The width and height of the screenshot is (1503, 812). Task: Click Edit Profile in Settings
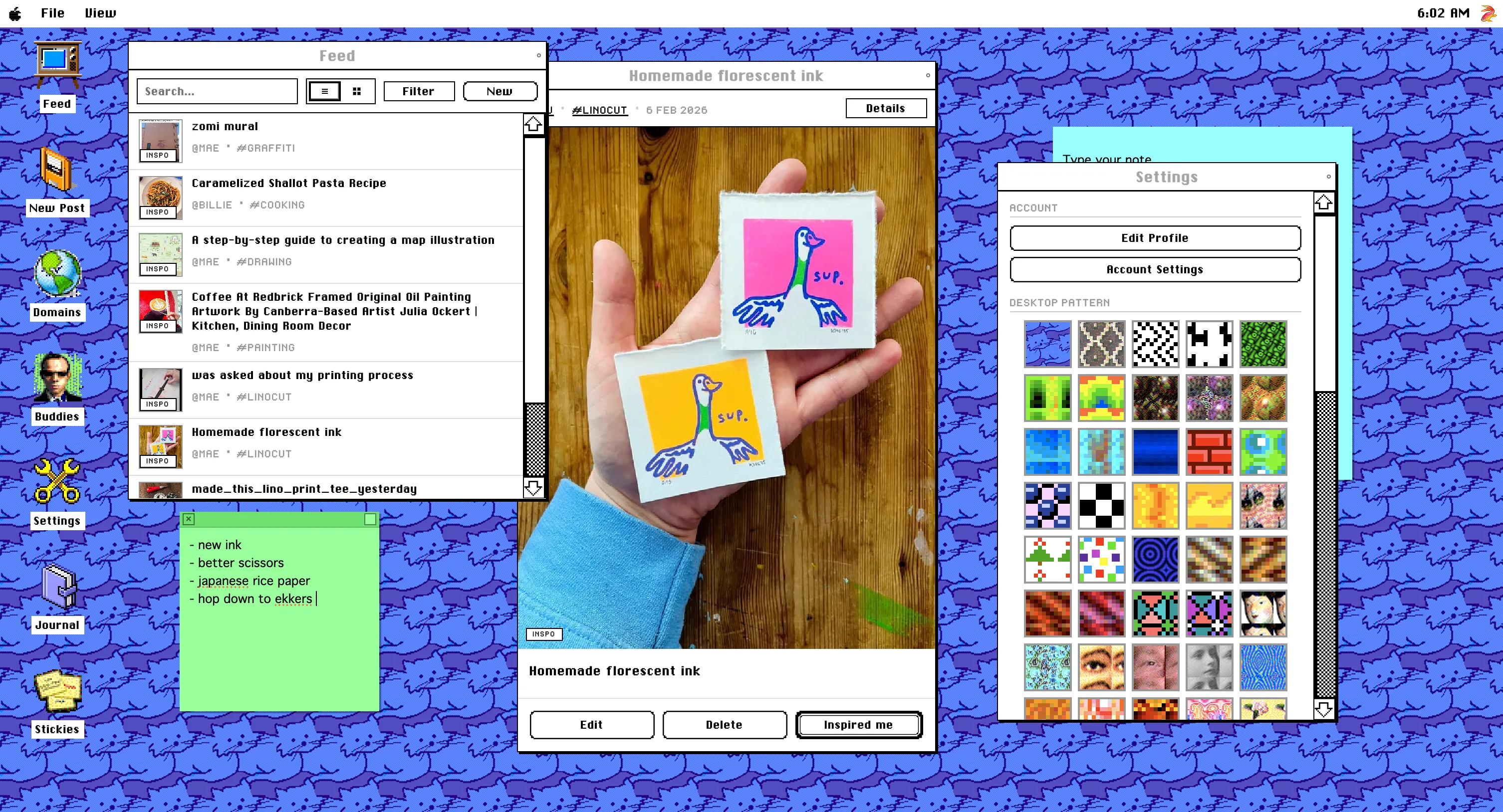(1155, 238)
